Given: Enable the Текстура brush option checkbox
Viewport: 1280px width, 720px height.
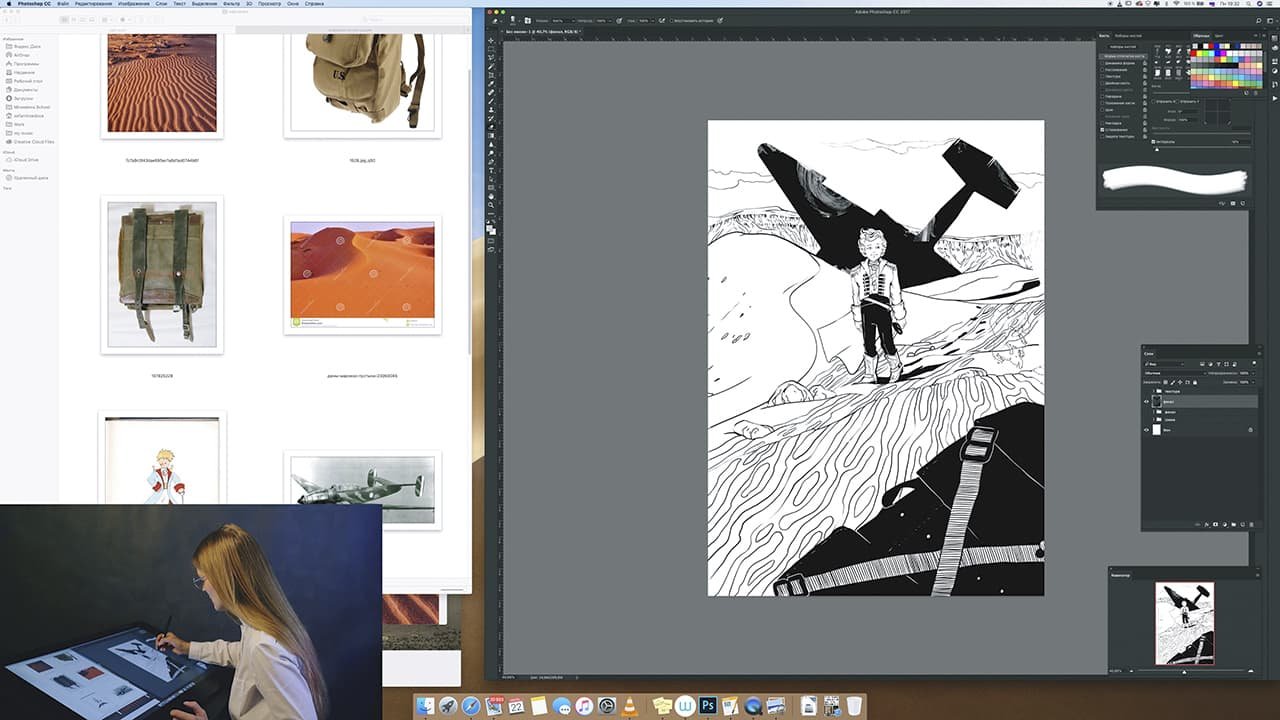Looking at the screenshot, I should coord(1102,76).
